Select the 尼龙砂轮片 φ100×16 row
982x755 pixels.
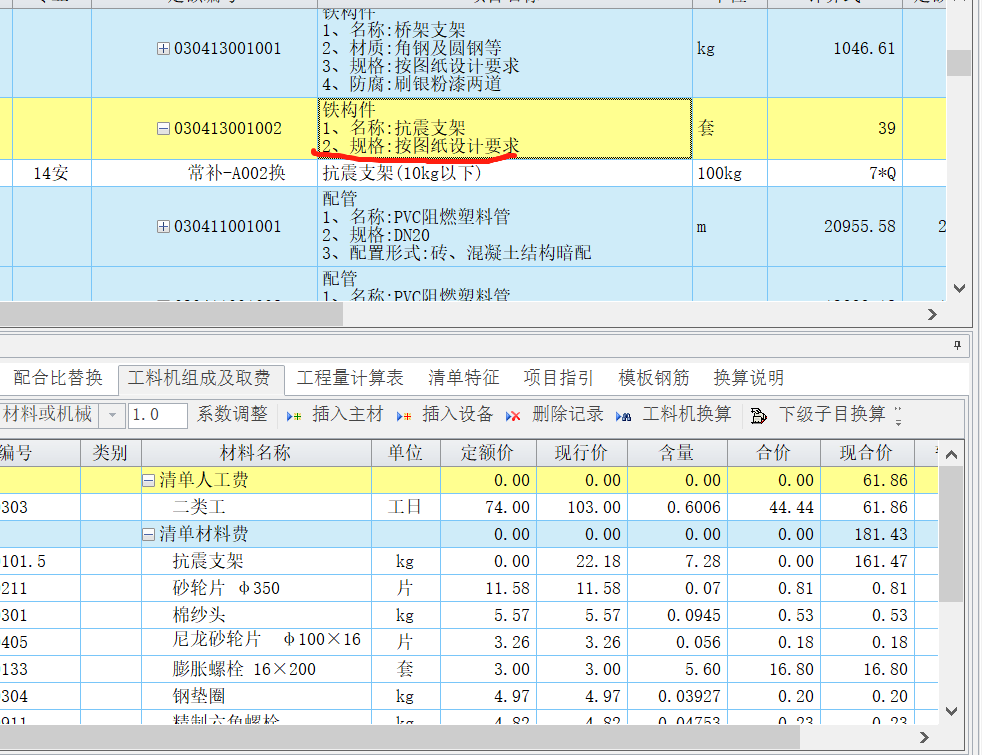coord(468,642)
